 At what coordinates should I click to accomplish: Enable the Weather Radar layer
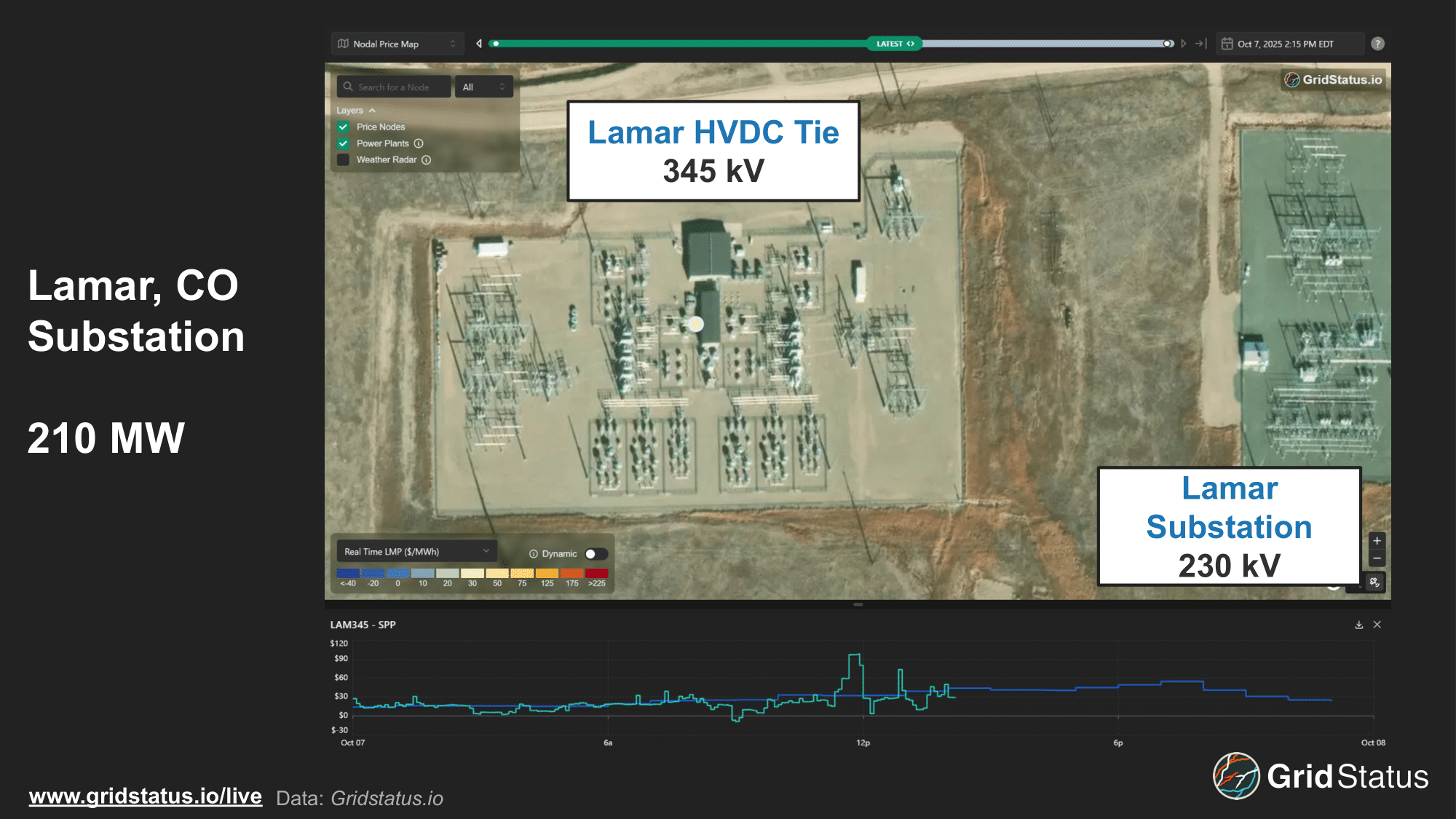coord(344,160)
